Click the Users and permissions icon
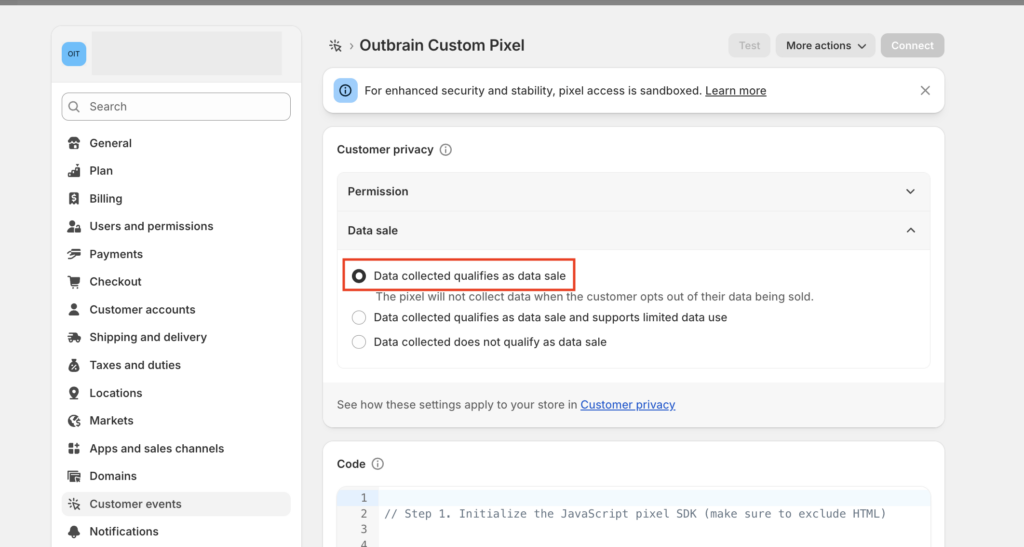The width and height of the screenshot is (1024, 547). 74,227
